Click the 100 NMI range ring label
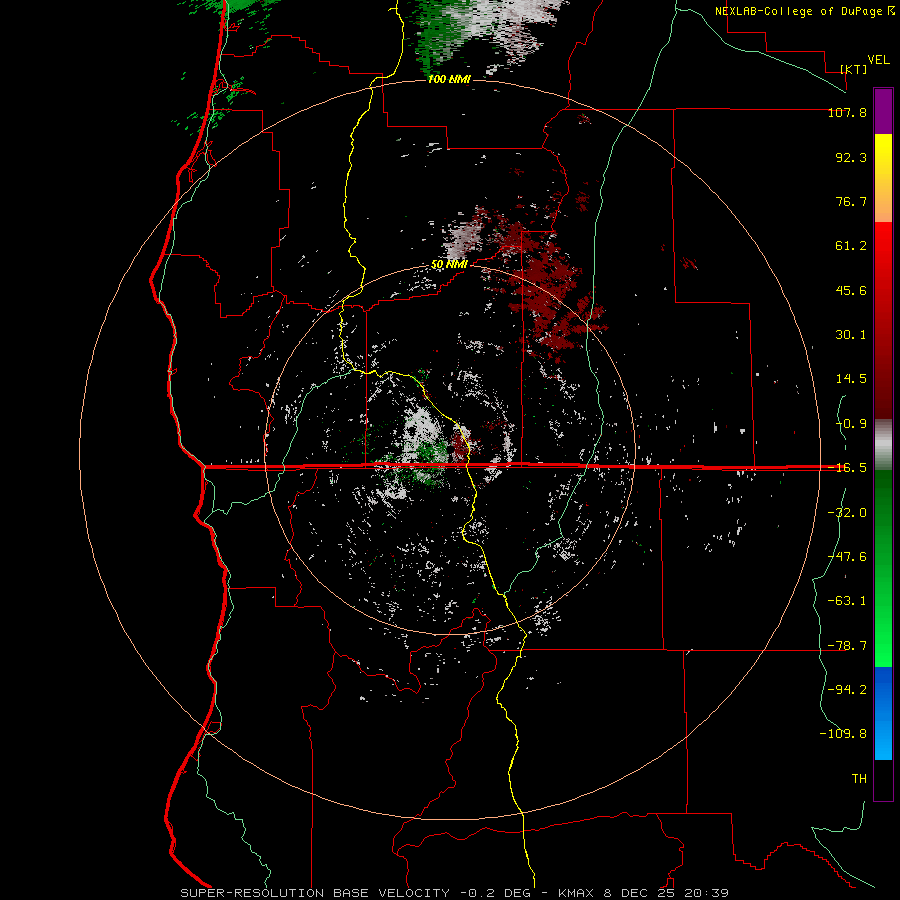 pos(449,79)
